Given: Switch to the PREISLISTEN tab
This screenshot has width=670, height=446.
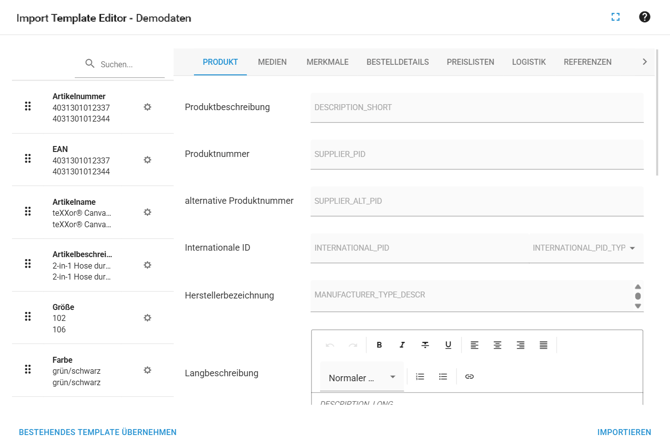Looking at the screenshot, I should tap(470, 62).
